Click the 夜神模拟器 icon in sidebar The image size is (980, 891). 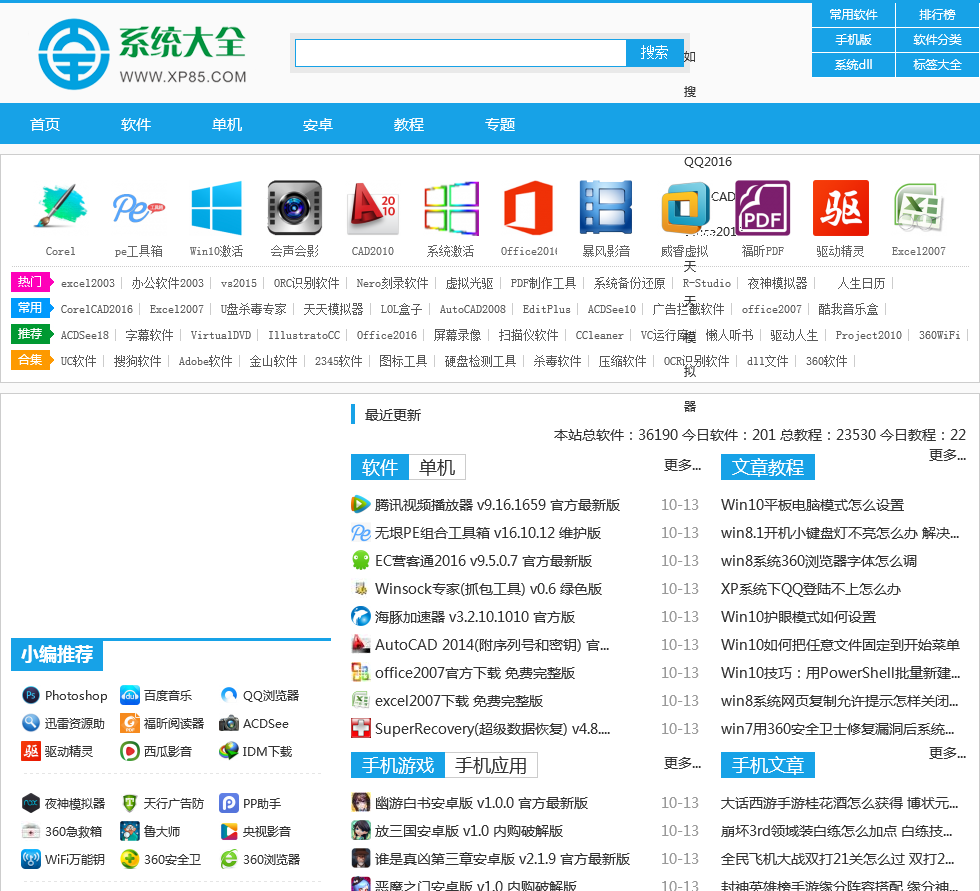[x=31, y=803]
